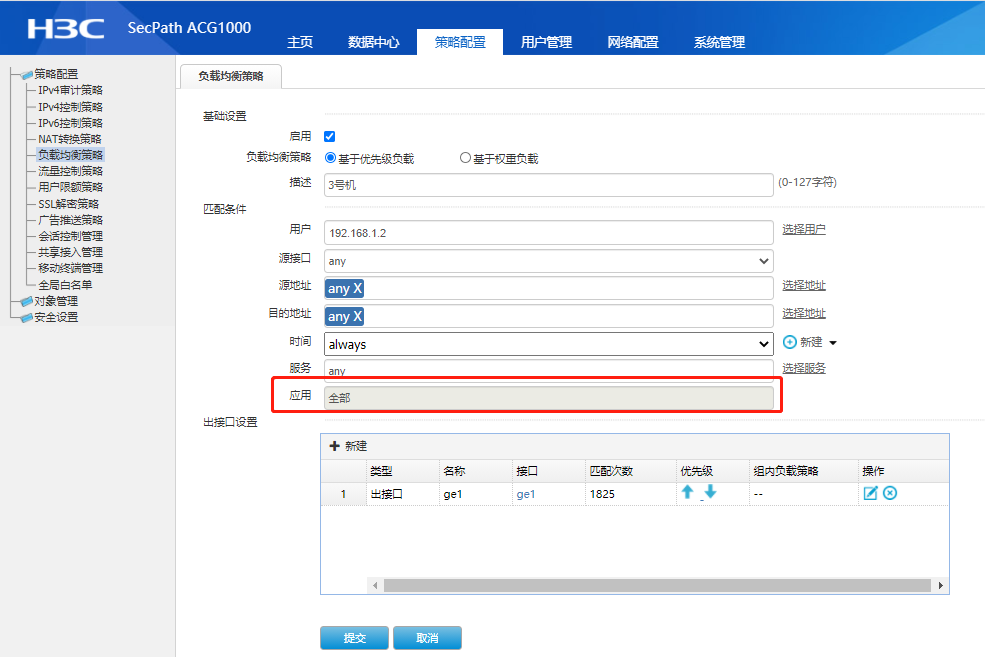Raise ge1 priority with up arrow
This screenshot has width=985, height=657.
click(x=687, y=492)
